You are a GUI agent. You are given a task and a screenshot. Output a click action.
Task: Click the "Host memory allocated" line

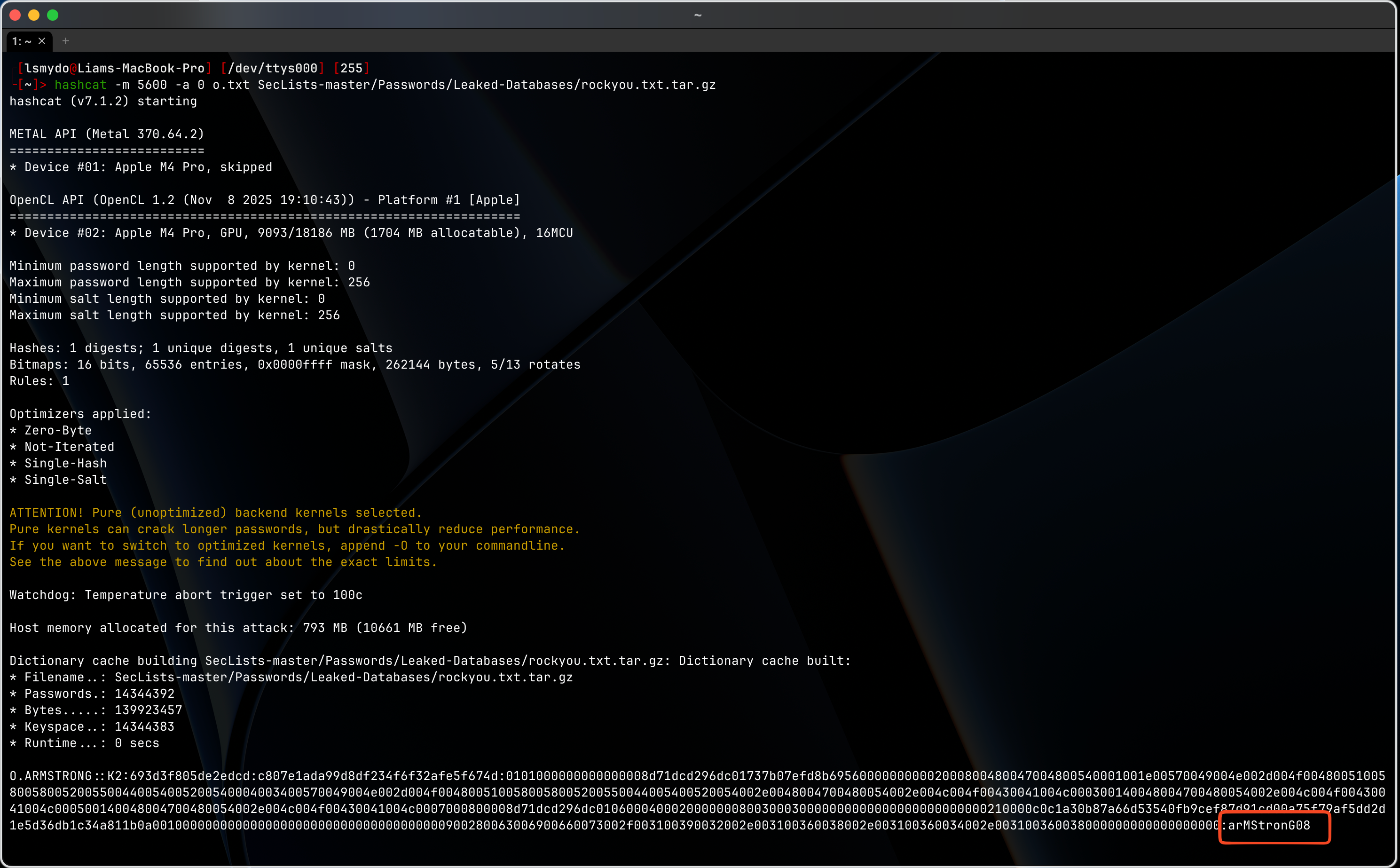coord(238,627)
